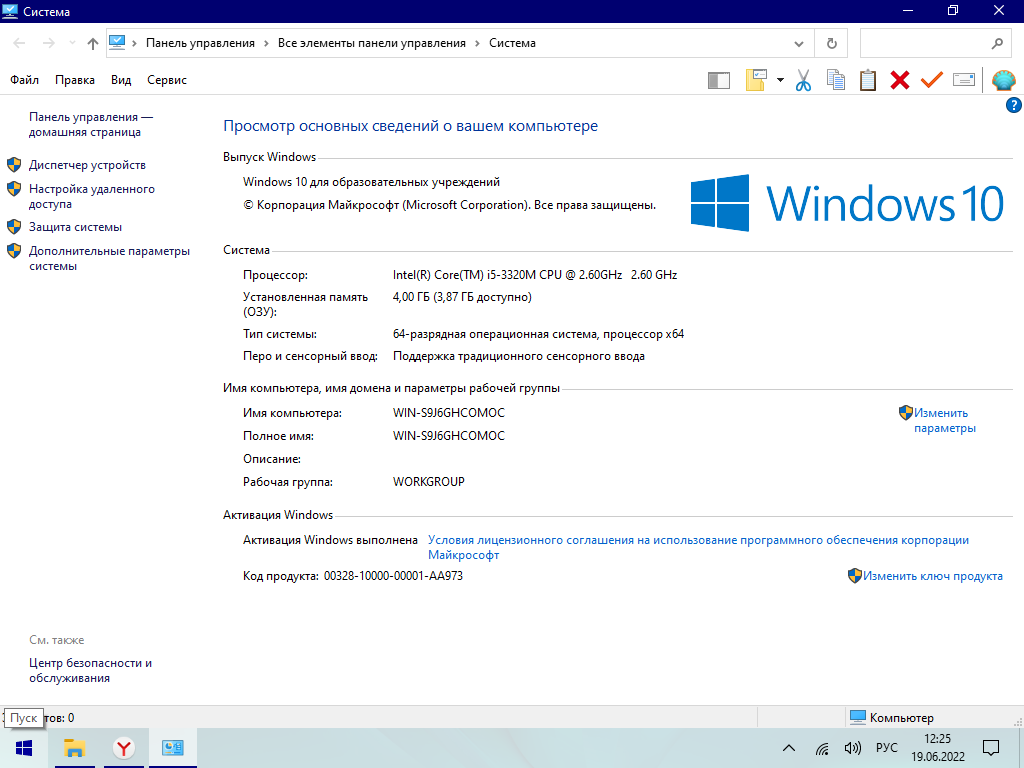Viewport: 1024px width, 768px height.
Task: Expand the address bar history dropdown
Action: tap(799, 43)
